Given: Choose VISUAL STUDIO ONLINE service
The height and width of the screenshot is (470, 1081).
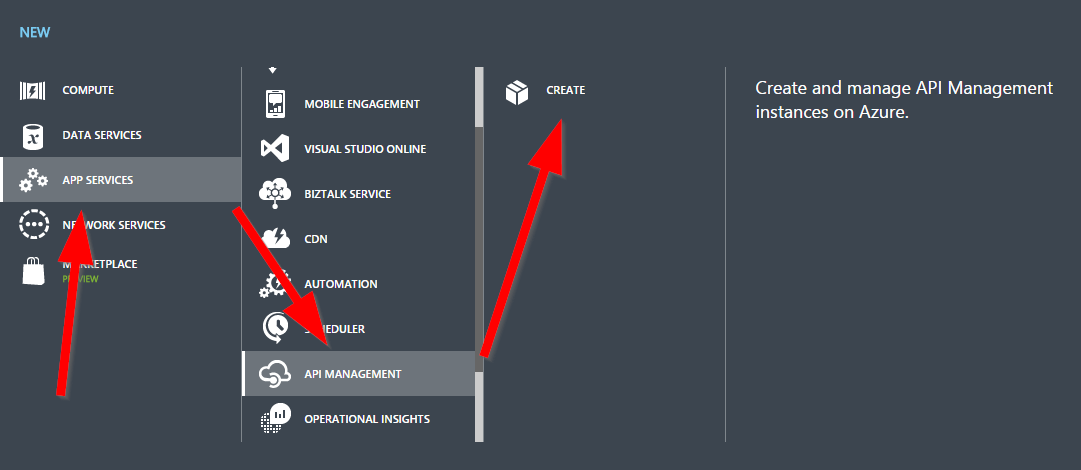Looking at the screenshot, I should click(358, 149).
